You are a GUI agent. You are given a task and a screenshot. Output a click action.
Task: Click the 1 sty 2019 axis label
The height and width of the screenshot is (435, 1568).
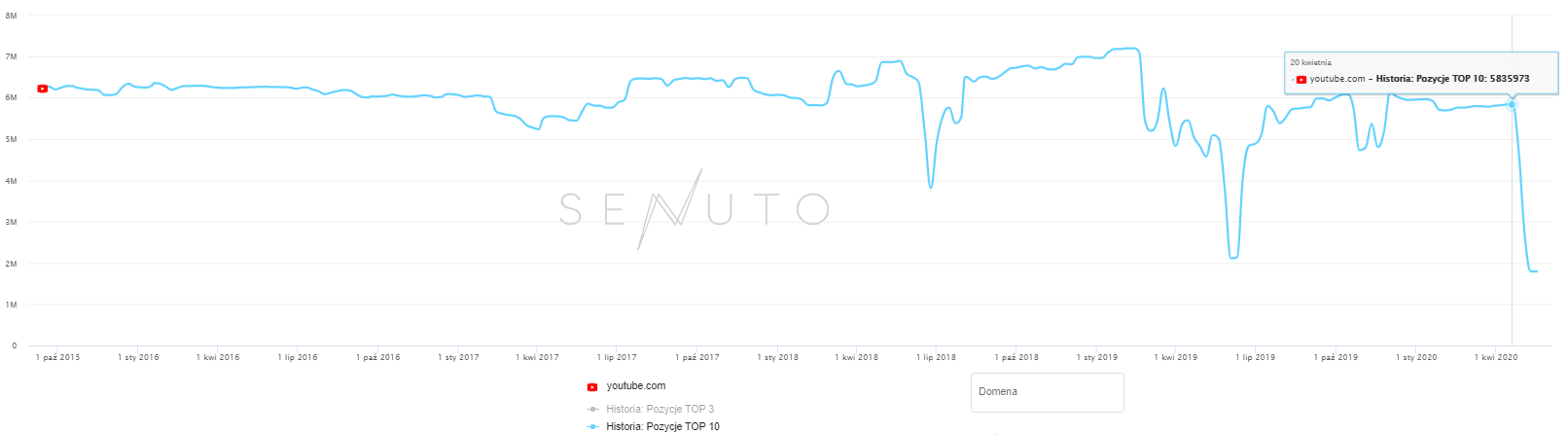tap(1096, 357)
